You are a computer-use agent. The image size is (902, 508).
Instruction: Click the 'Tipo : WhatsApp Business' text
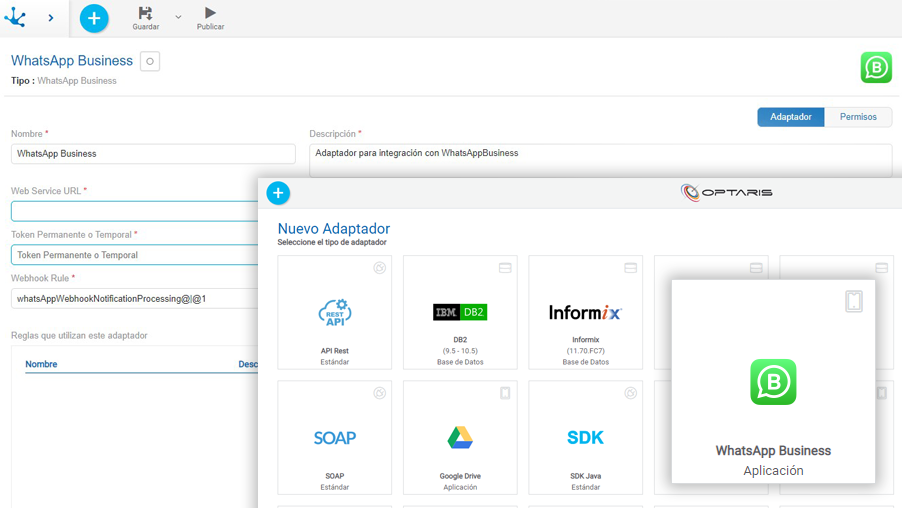tap(64, 81)
